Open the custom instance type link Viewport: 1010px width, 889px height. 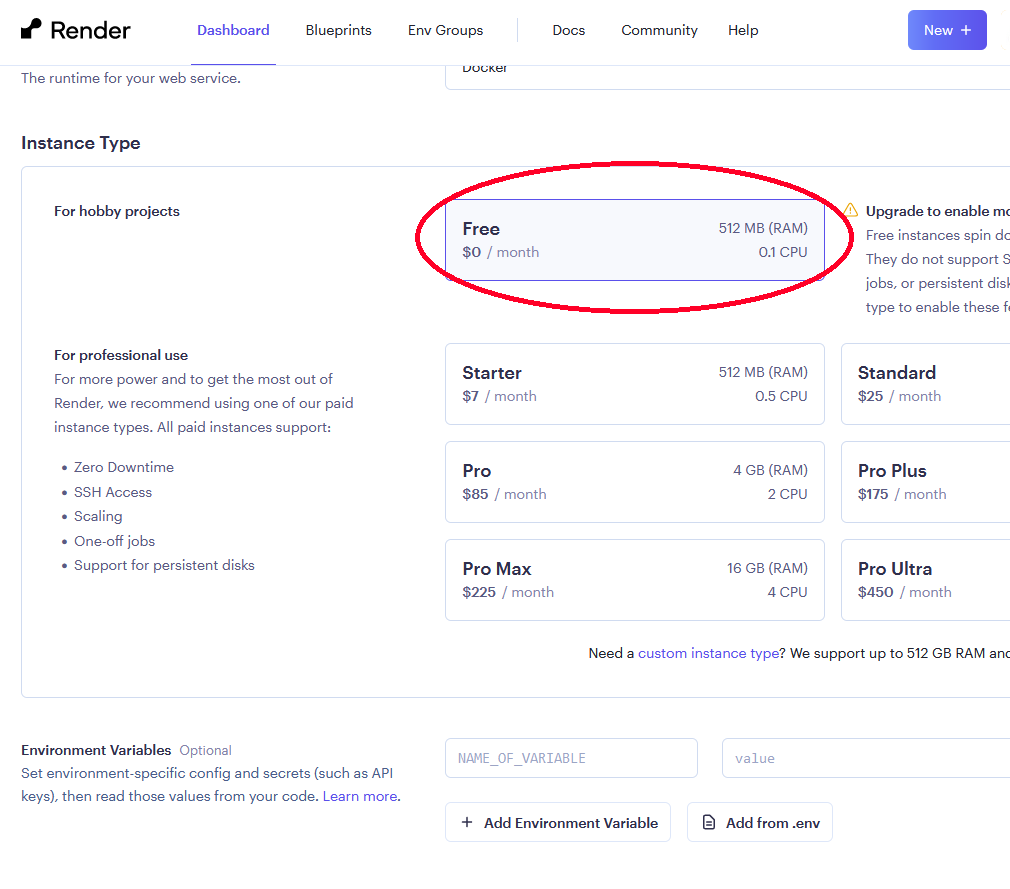[x=708, y=653]
